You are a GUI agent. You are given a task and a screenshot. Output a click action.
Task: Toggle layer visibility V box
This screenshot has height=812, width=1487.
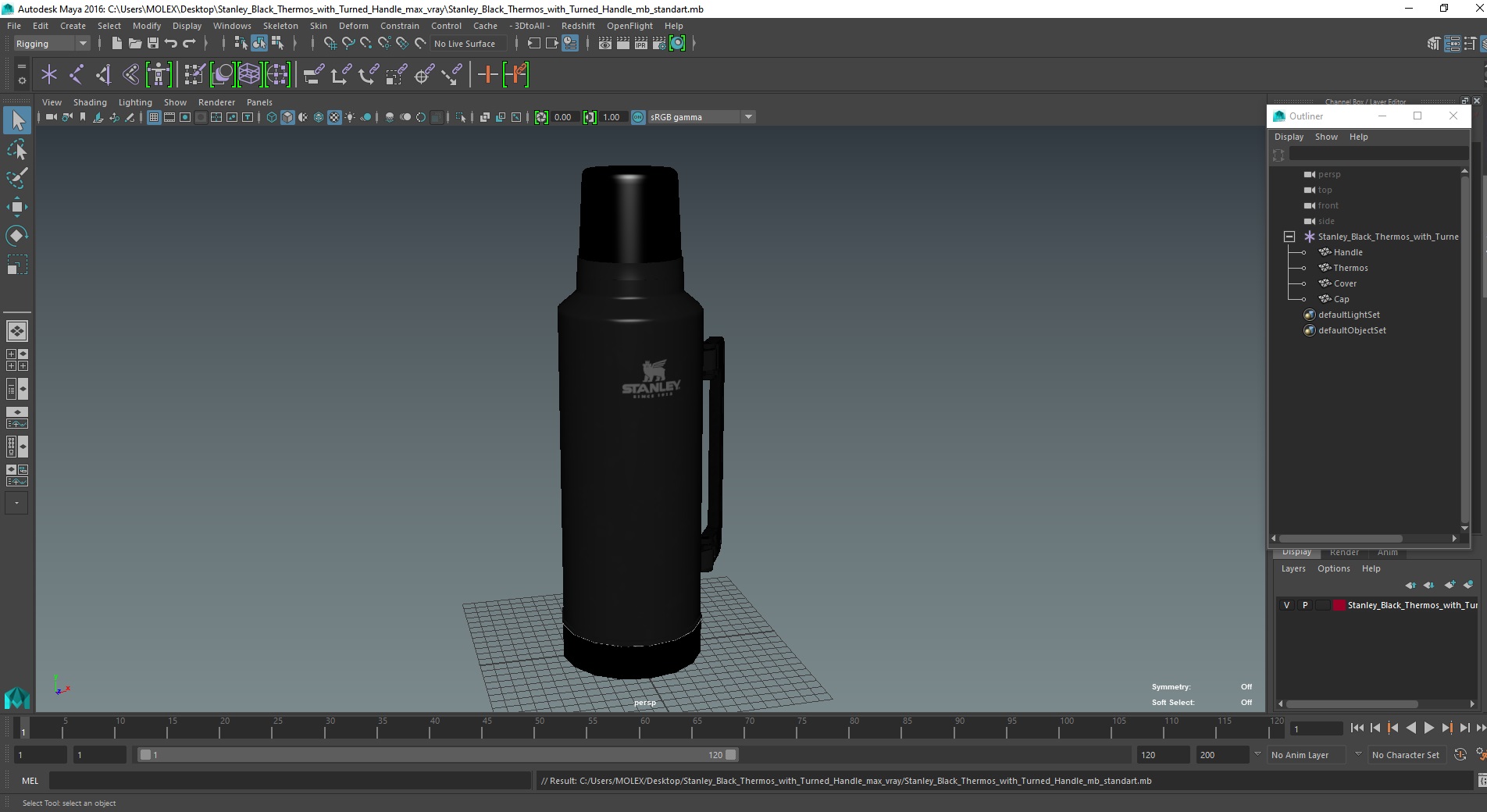point(1286,605)
